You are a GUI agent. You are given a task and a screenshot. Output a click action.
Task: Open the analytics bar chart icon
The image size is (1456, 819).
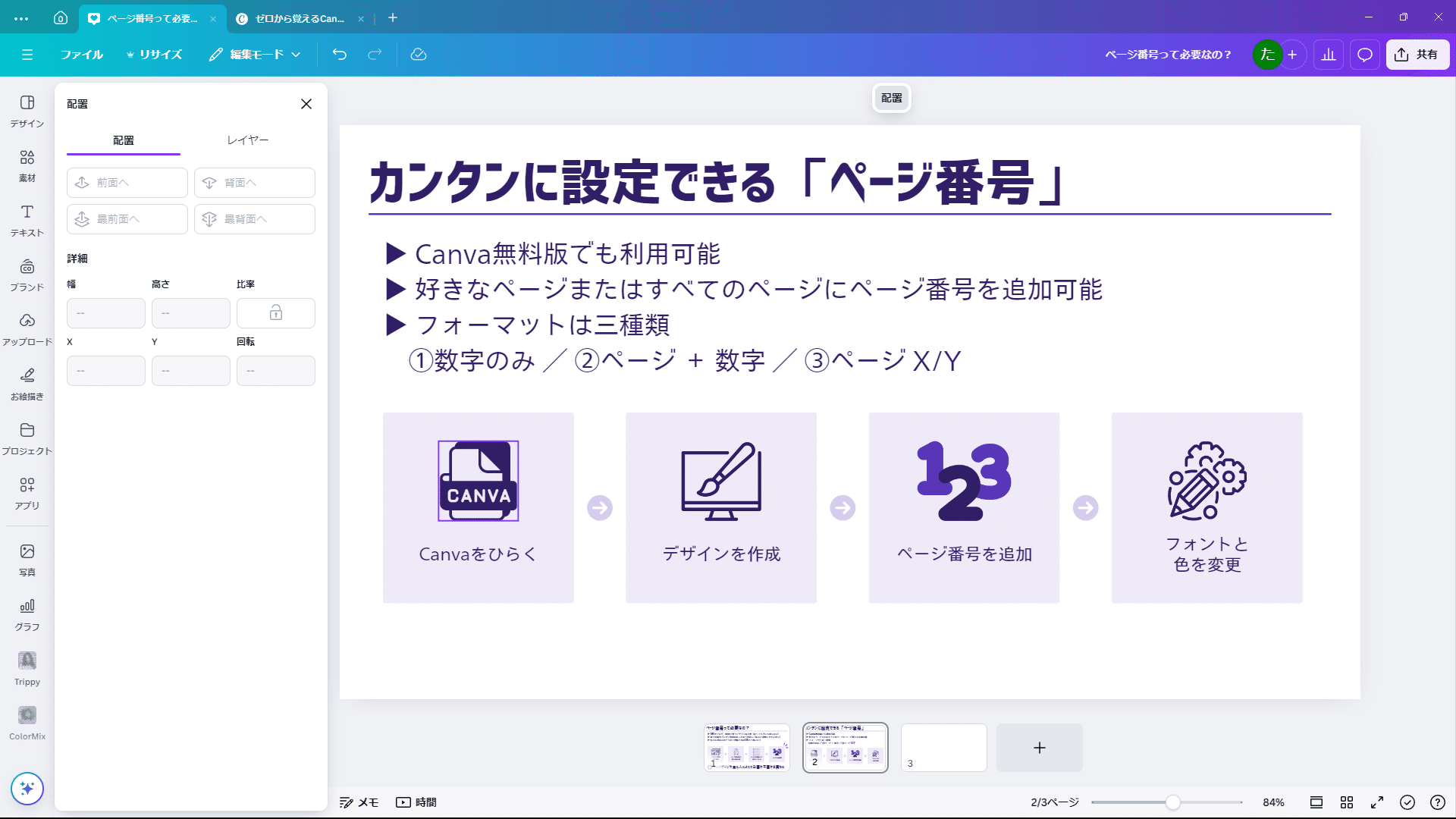[x=1329, y=55]
